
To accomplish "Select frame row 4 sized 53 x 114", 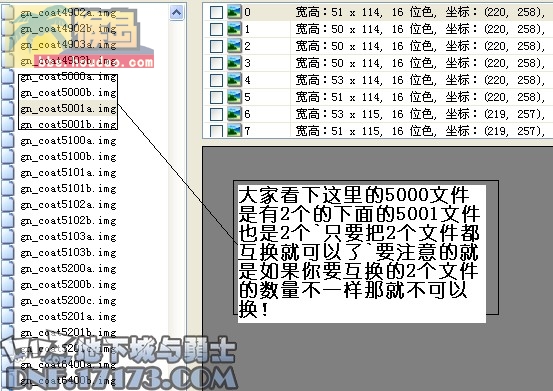I will pos(378,80).
